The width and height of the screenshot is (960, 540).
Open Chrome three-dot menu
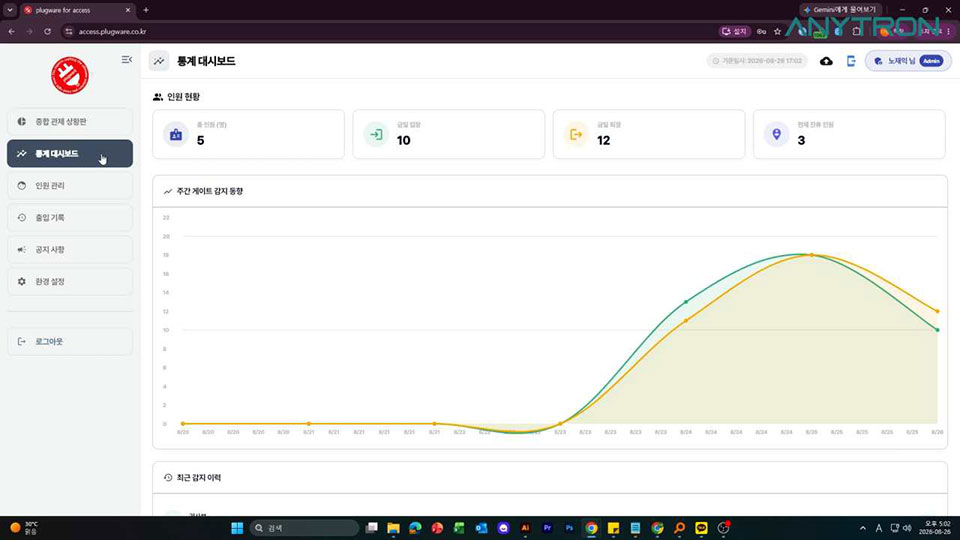[948, 31]
